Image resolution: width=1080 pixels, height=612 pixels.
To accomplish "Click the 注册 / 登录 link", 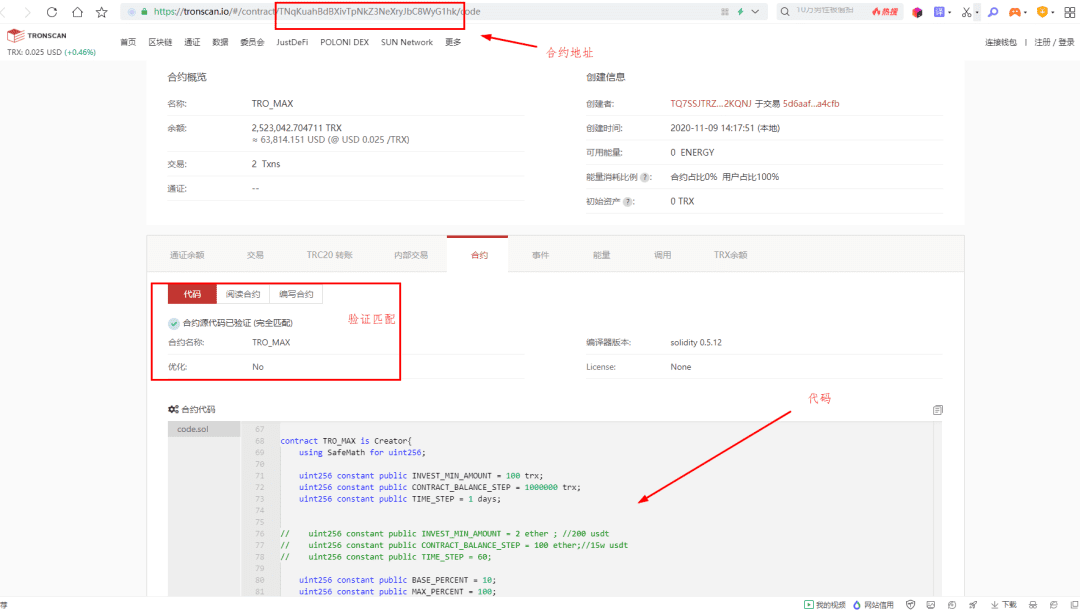I will [1054, 42].
